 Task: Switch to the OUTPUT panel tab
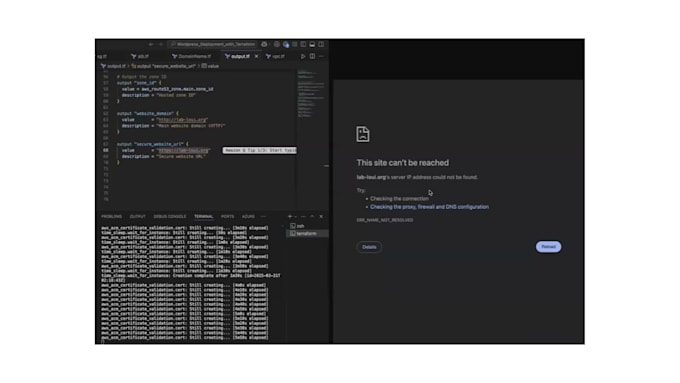pyautogui.click(x=137, y=216)
